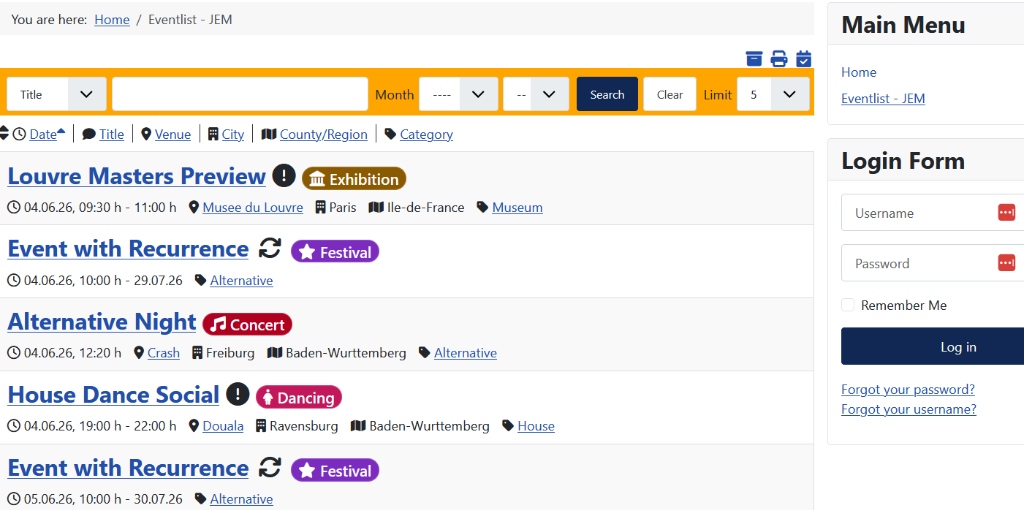
Task: Sort the list by Date
Action: click(x=43, y=134)
